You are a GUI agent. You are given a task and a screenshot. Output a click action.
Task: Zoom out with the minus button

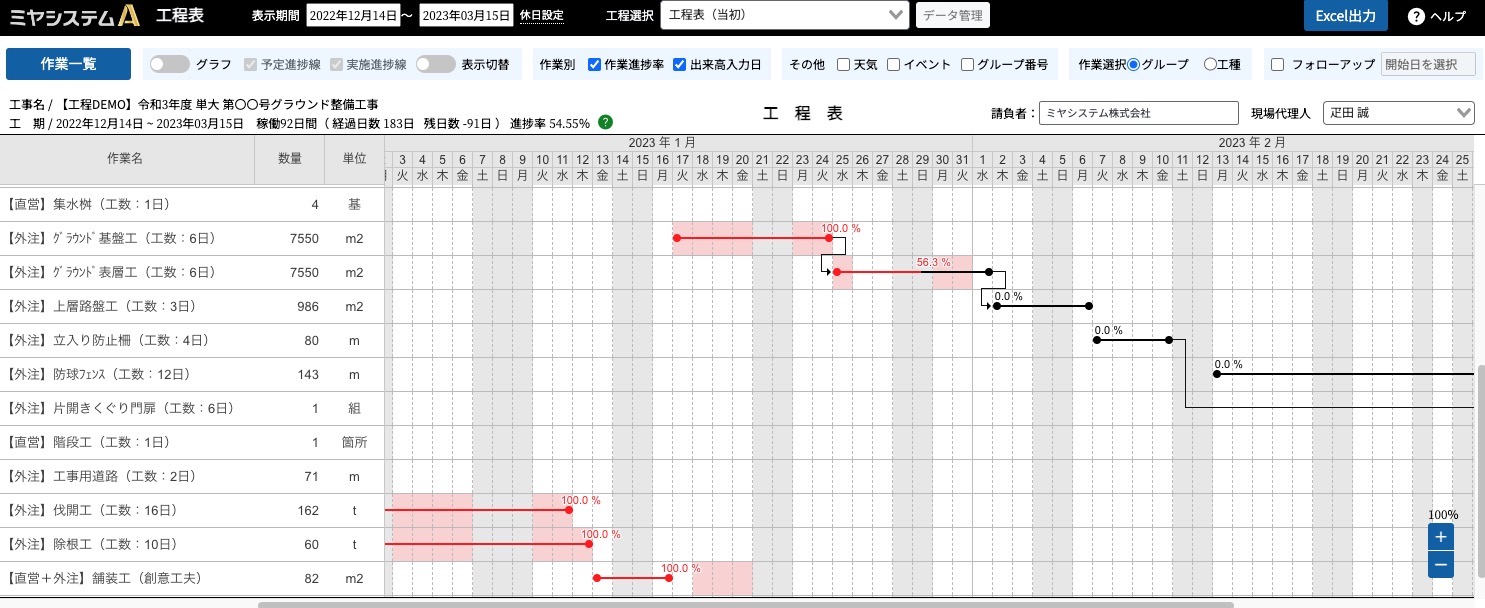1441,565
